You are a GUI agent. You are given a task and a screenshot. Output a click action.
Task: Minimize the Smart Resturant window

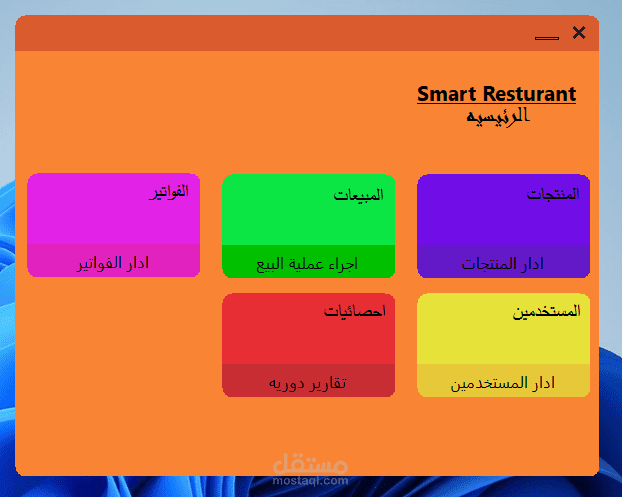pyautogui.click(x=547, y=38)
